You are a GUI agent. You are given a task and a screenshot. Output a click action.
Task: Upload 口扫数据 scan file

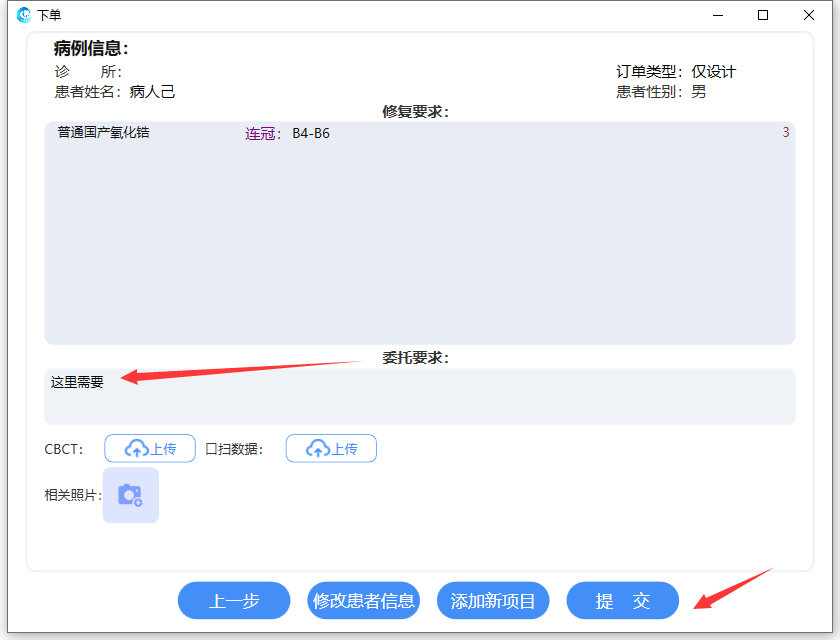click(331, 449)
